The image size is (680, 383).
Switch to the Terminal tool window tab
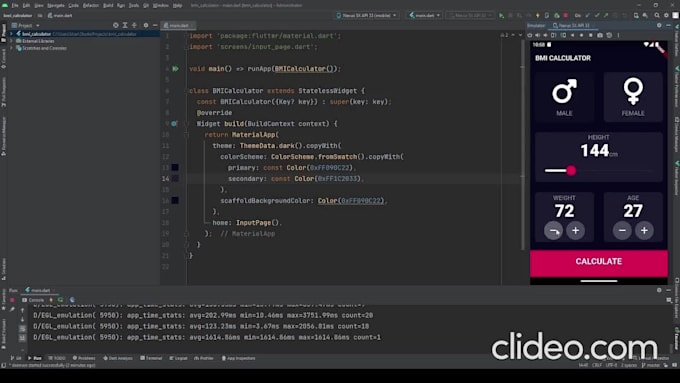(151, 358)
